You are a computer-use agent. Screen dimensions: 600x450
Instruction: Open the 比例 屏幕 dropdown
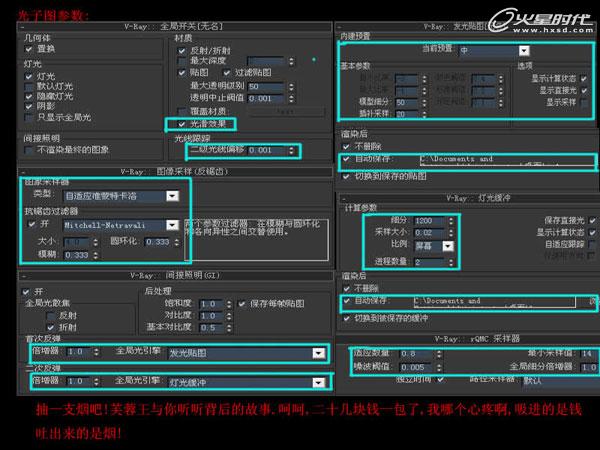pos(448,246)
